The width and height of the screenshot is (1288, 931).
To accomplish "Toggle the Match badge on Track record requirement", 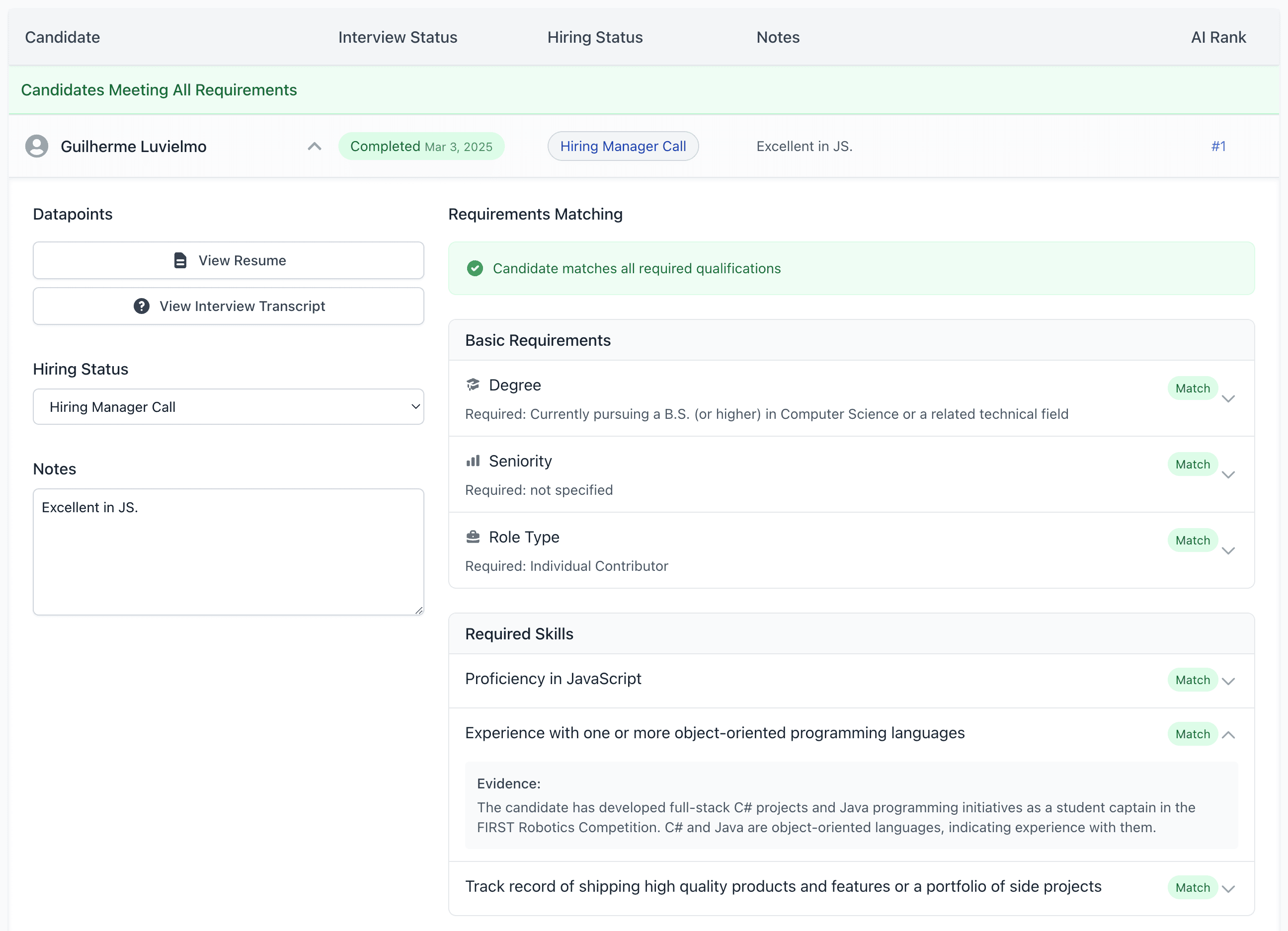I will pos(1193,887).
